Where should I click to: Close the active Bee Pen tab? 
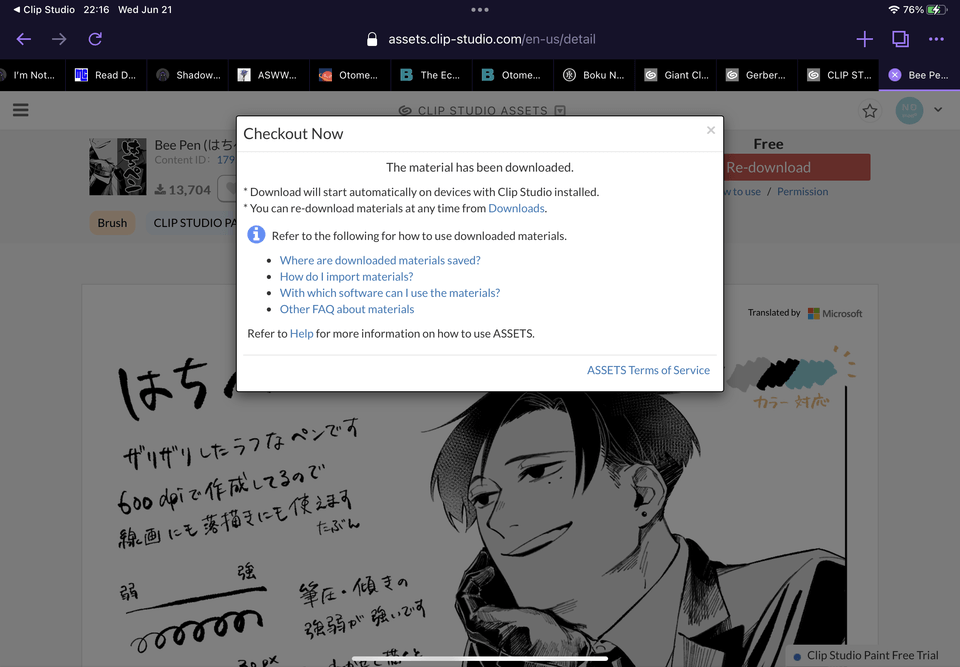[894, 75]
